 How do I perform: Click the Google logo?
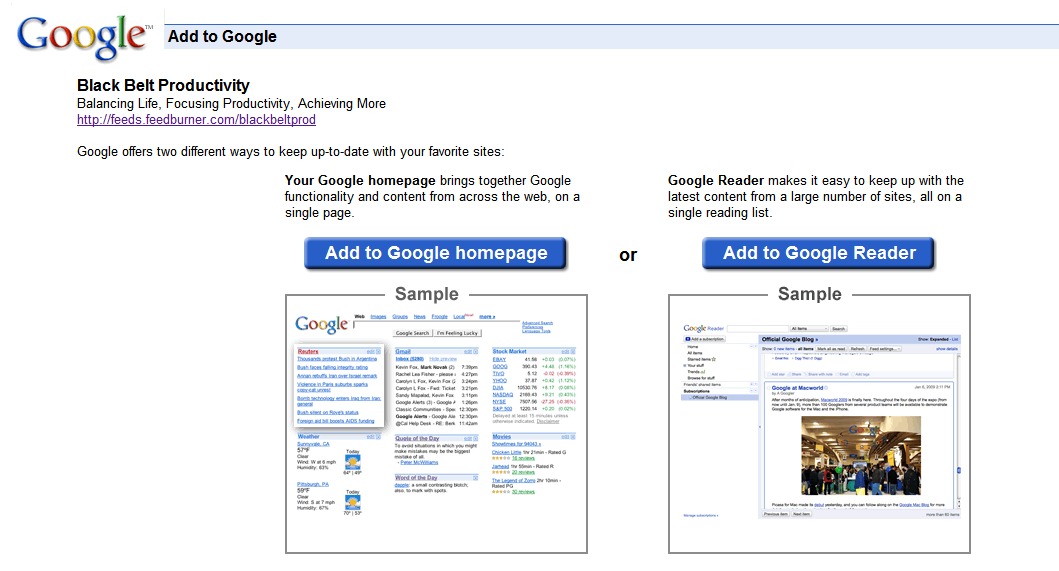pyautogui.click(x=84, y=37)
